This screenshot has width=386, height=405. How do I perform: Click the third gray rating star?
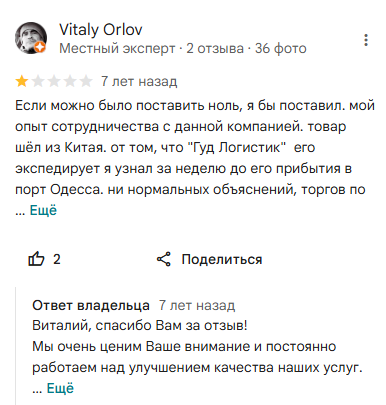pos(54,81)
